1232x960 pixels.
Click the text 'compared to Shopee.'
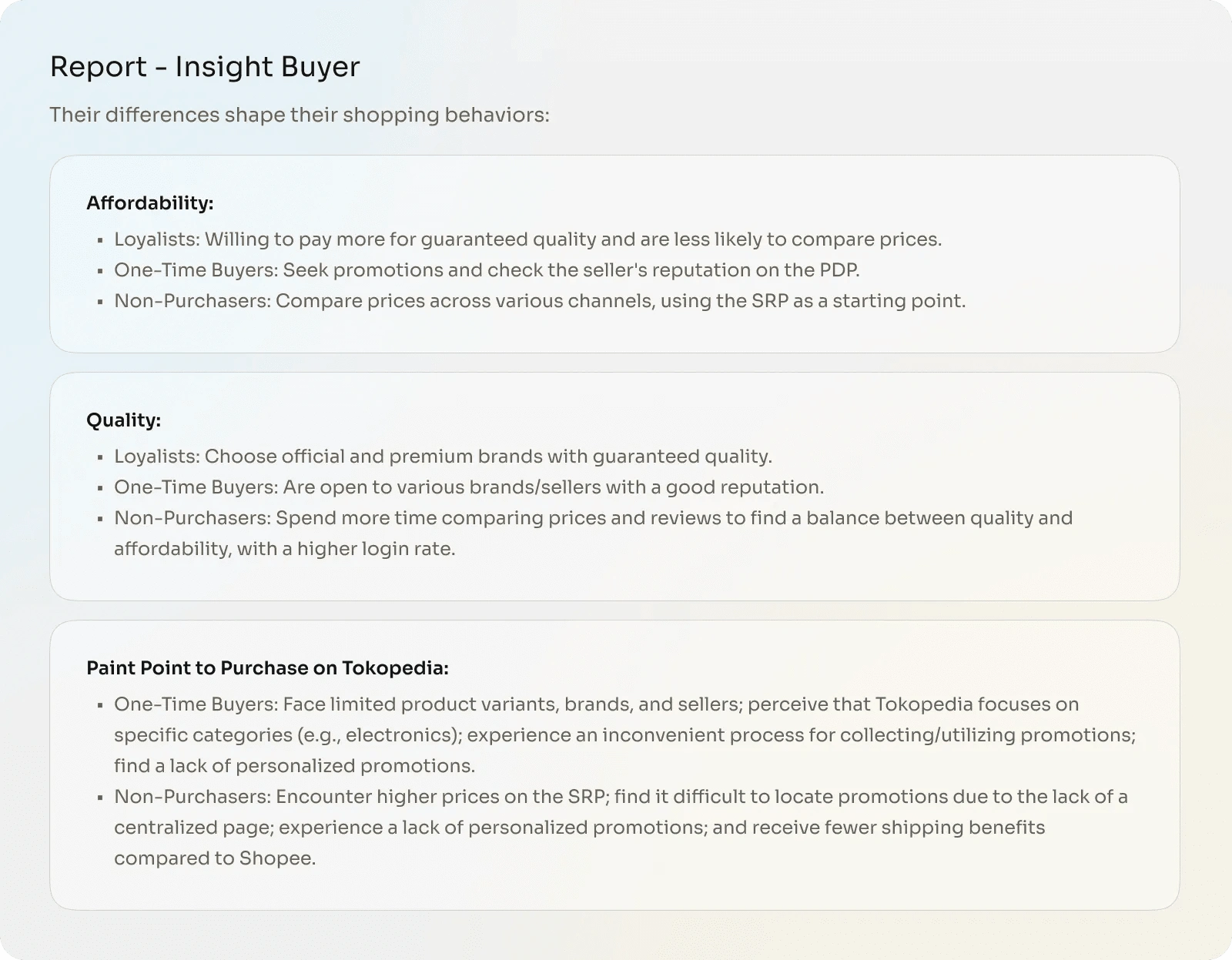(x=215, y=858)
